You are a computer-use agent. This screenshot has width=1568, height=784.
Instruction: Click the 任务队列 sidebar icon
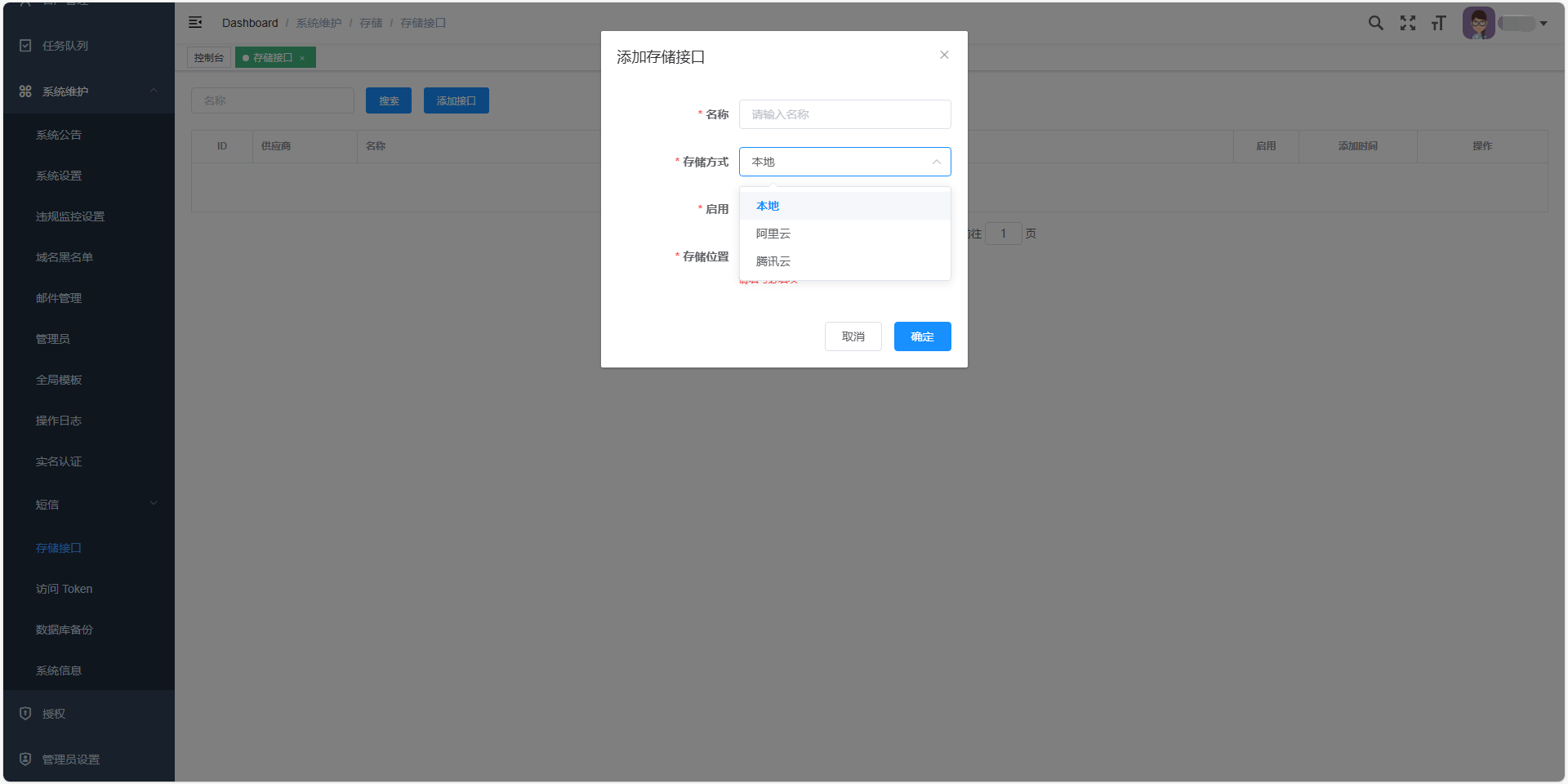click(x=25, y=46)
